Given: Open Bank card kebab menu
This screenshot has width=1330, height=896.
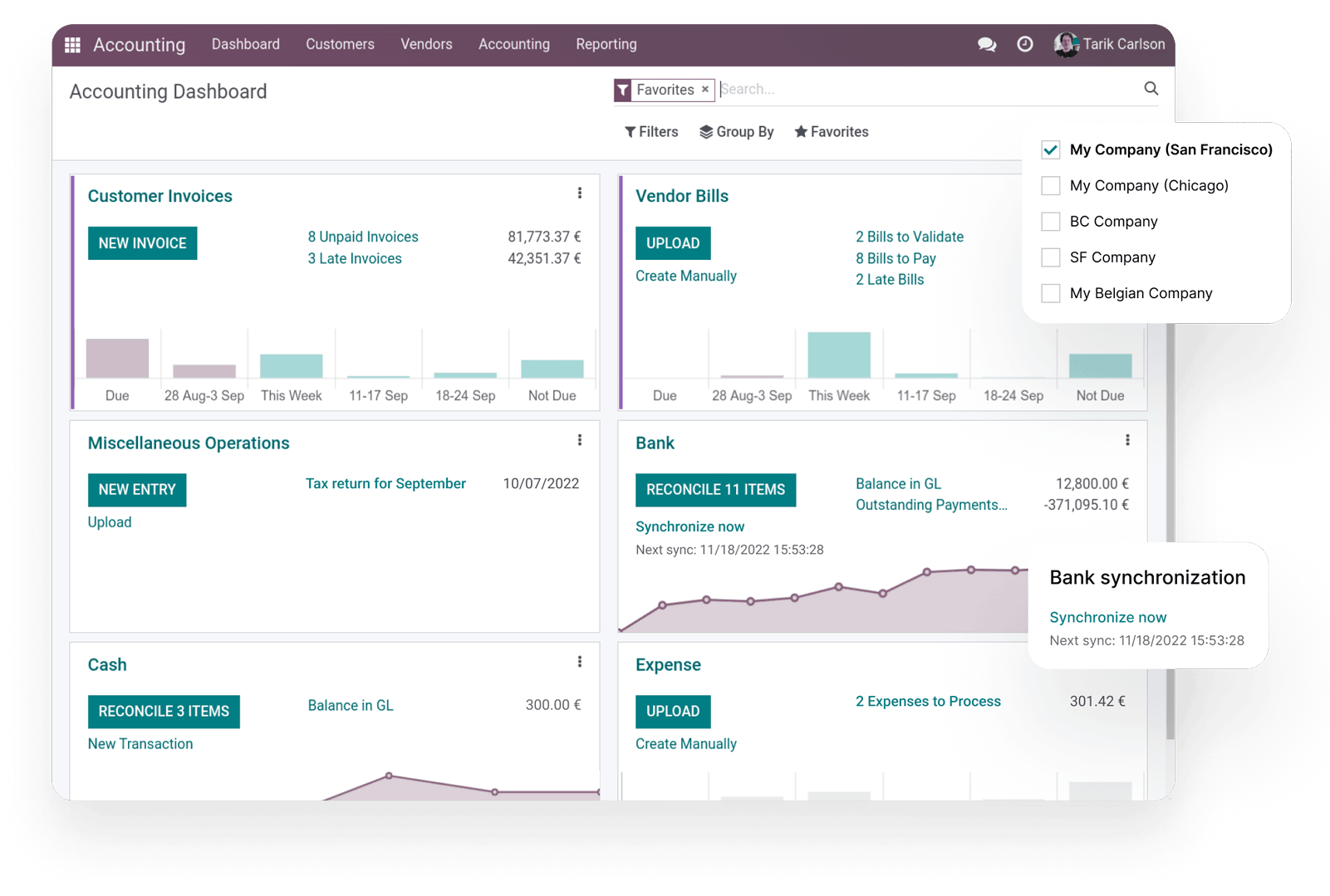Looking at the screenshot, I should coord(1126,440).
